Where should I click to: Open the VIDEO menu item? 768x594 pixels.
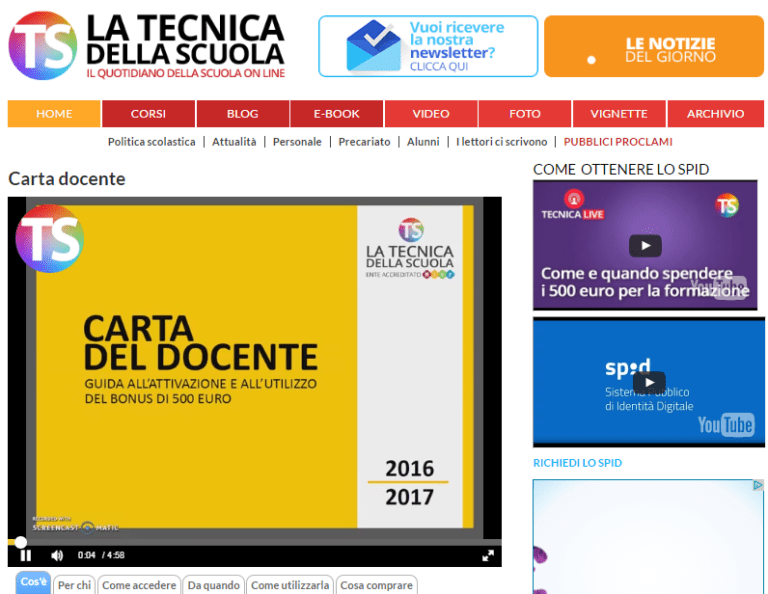click(431, 114)
